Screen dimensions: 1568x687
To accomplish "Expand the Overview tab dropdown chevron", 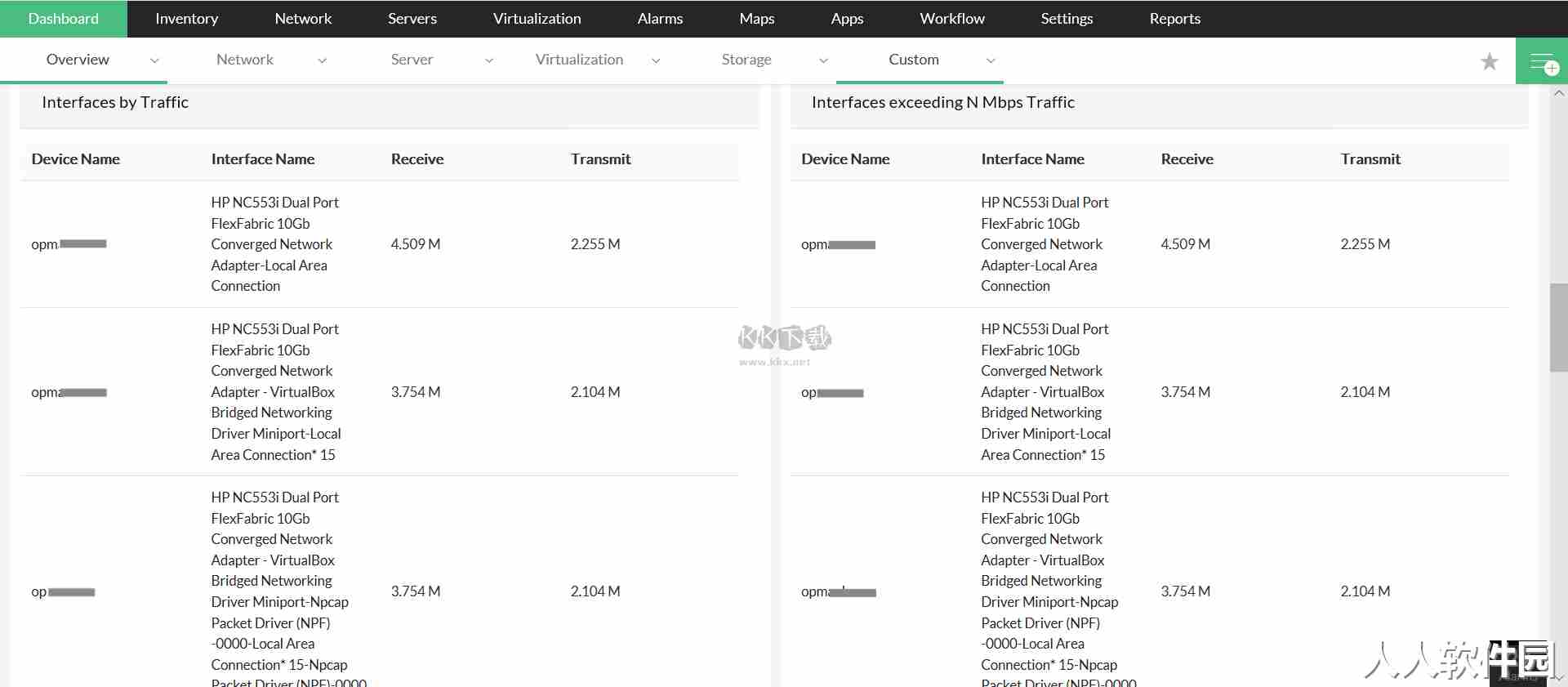I will [x=154, y=60].
